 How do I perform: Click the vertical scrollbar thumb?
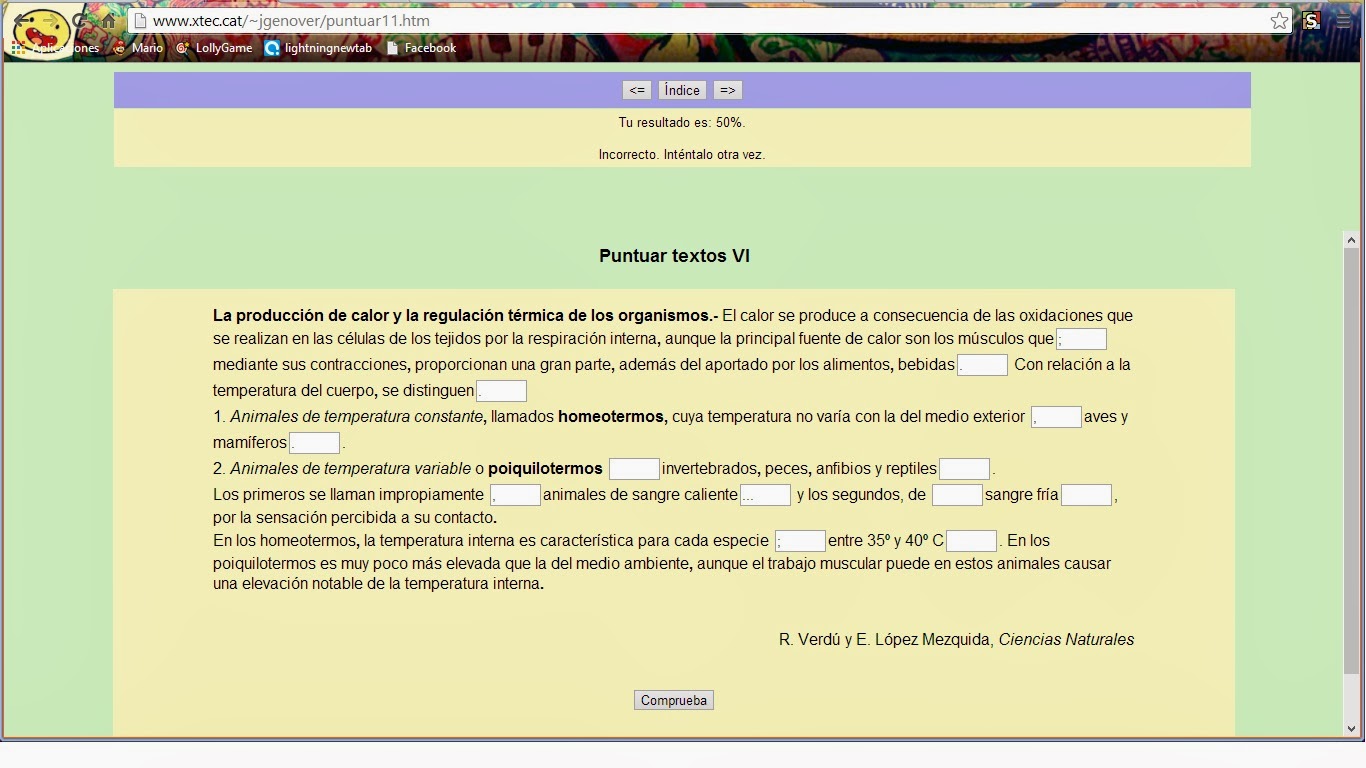pos(1352,460)
